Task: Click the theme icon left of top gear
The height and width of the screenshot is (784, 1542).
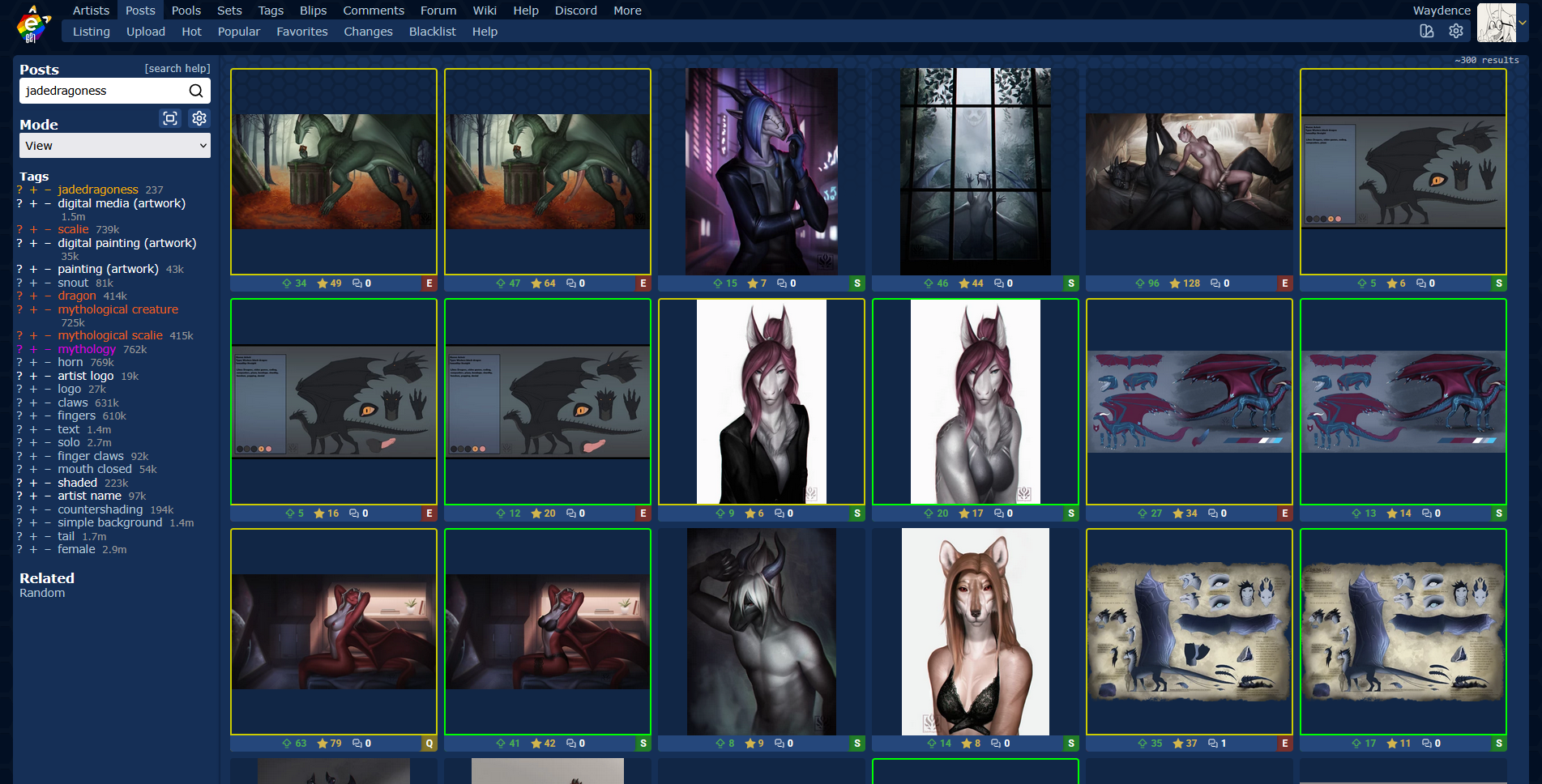Action: [x=1427, y=31]
